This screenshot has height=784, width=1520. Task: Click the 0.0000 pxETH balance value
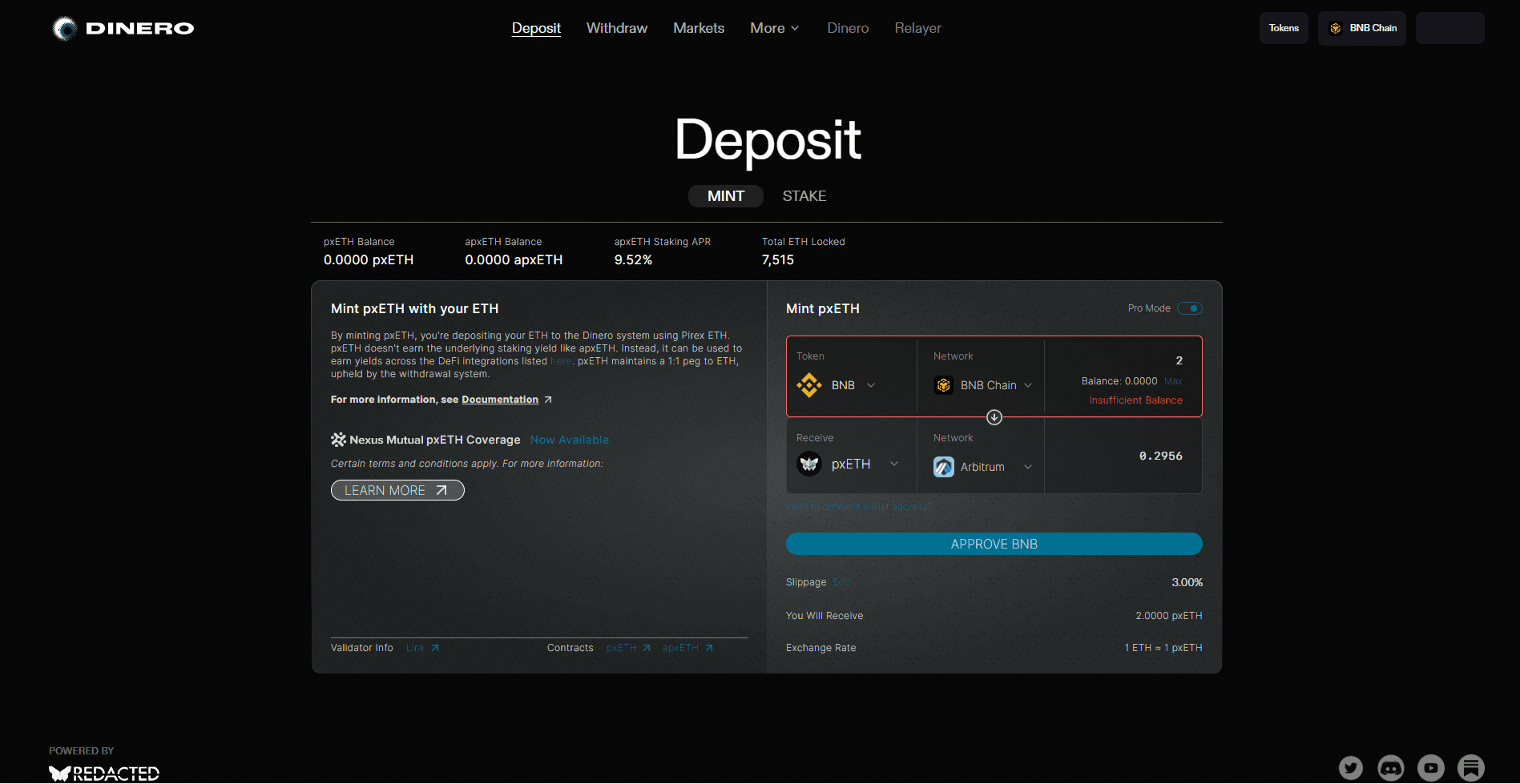click(369, 260)
